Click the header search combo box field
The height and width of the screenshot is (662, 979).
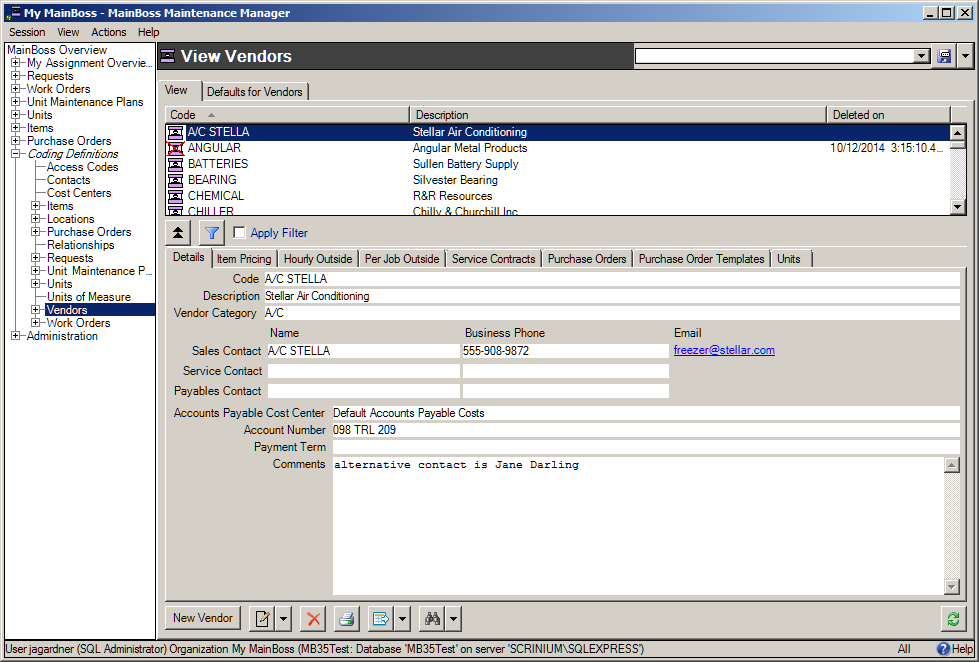775,56
